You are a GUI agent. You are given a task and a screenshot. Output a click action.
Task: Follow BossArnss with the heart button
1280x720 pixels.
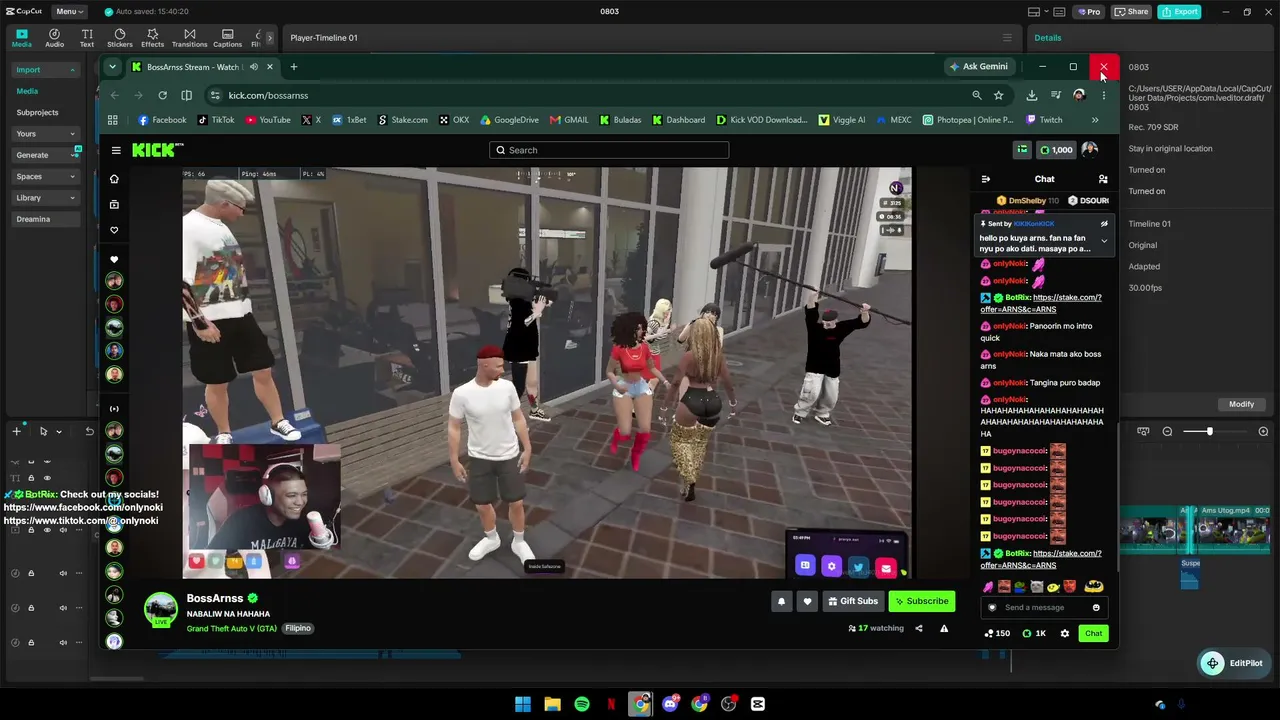point(807,601)
